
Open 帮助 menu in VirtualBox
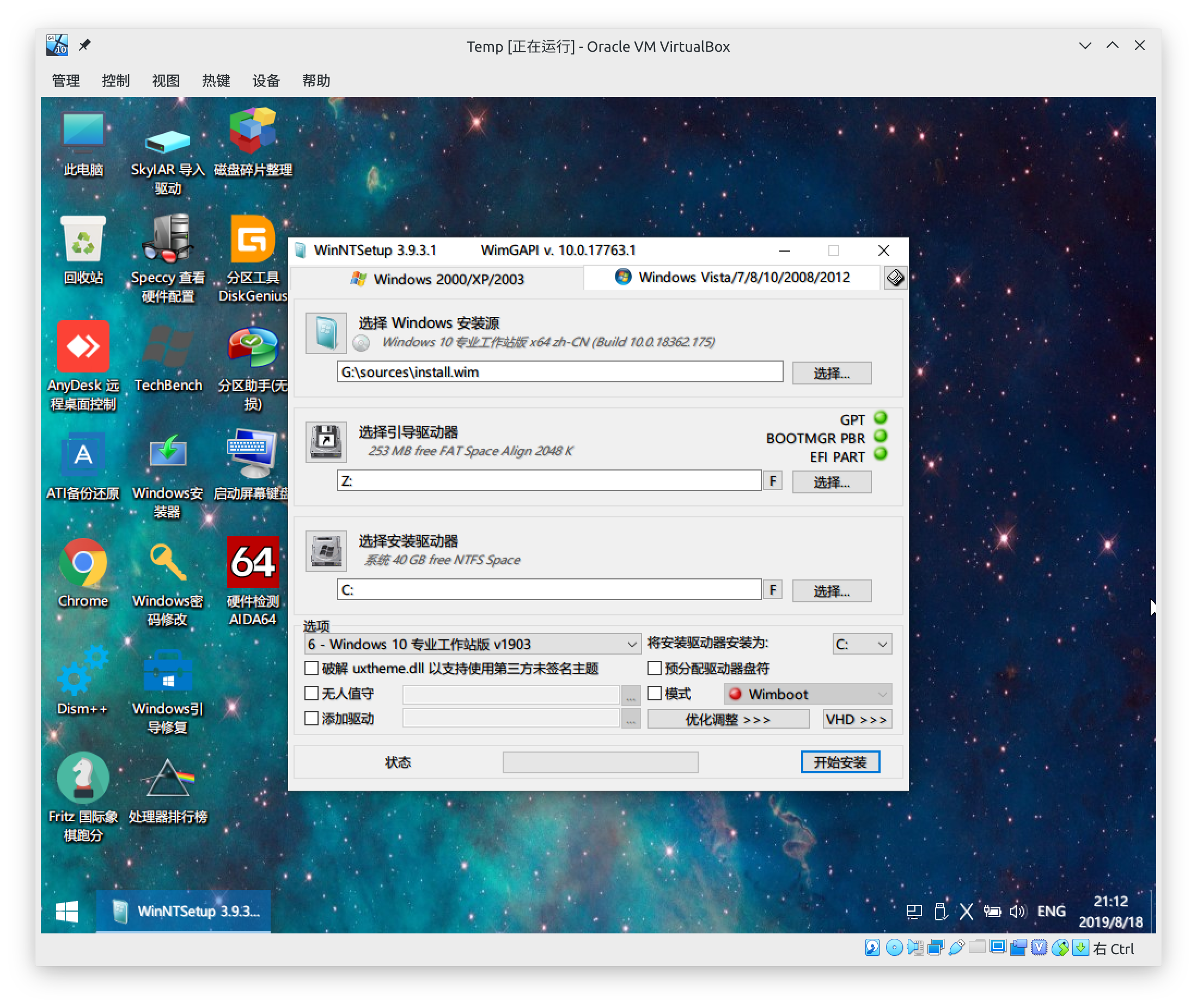click(316, 81)
